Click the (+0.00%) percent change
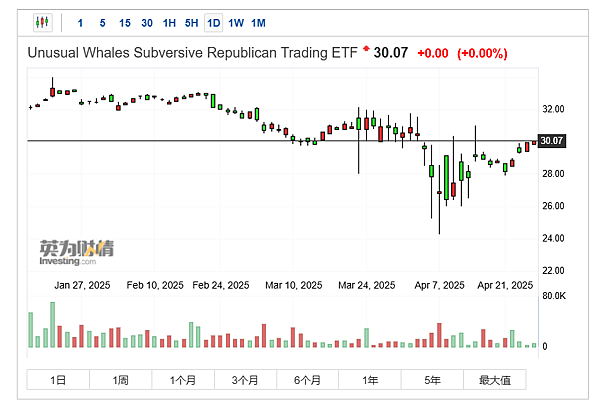Viewport: 600px width, 410px height. click(482, 53)
